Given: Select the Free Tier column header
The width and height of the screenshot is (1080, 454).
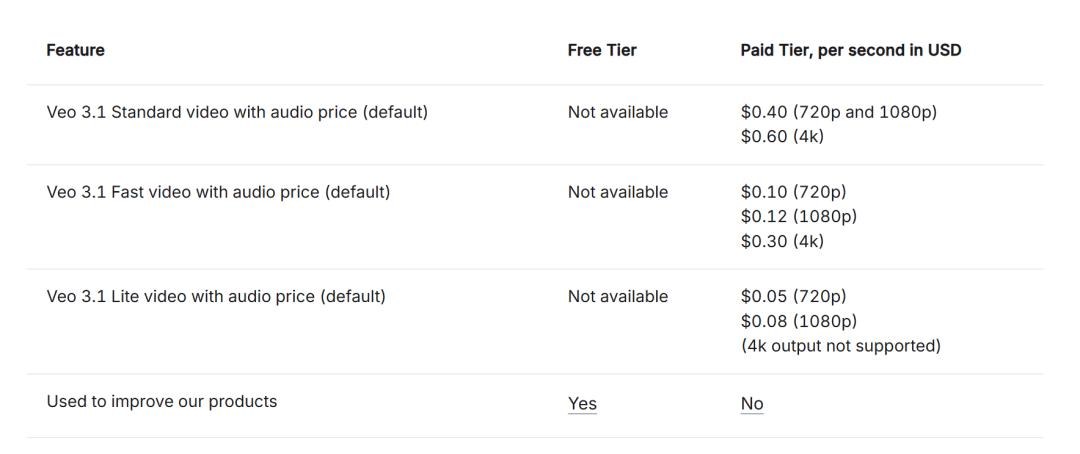Looking at the screenshot, I should pos(602,50).
